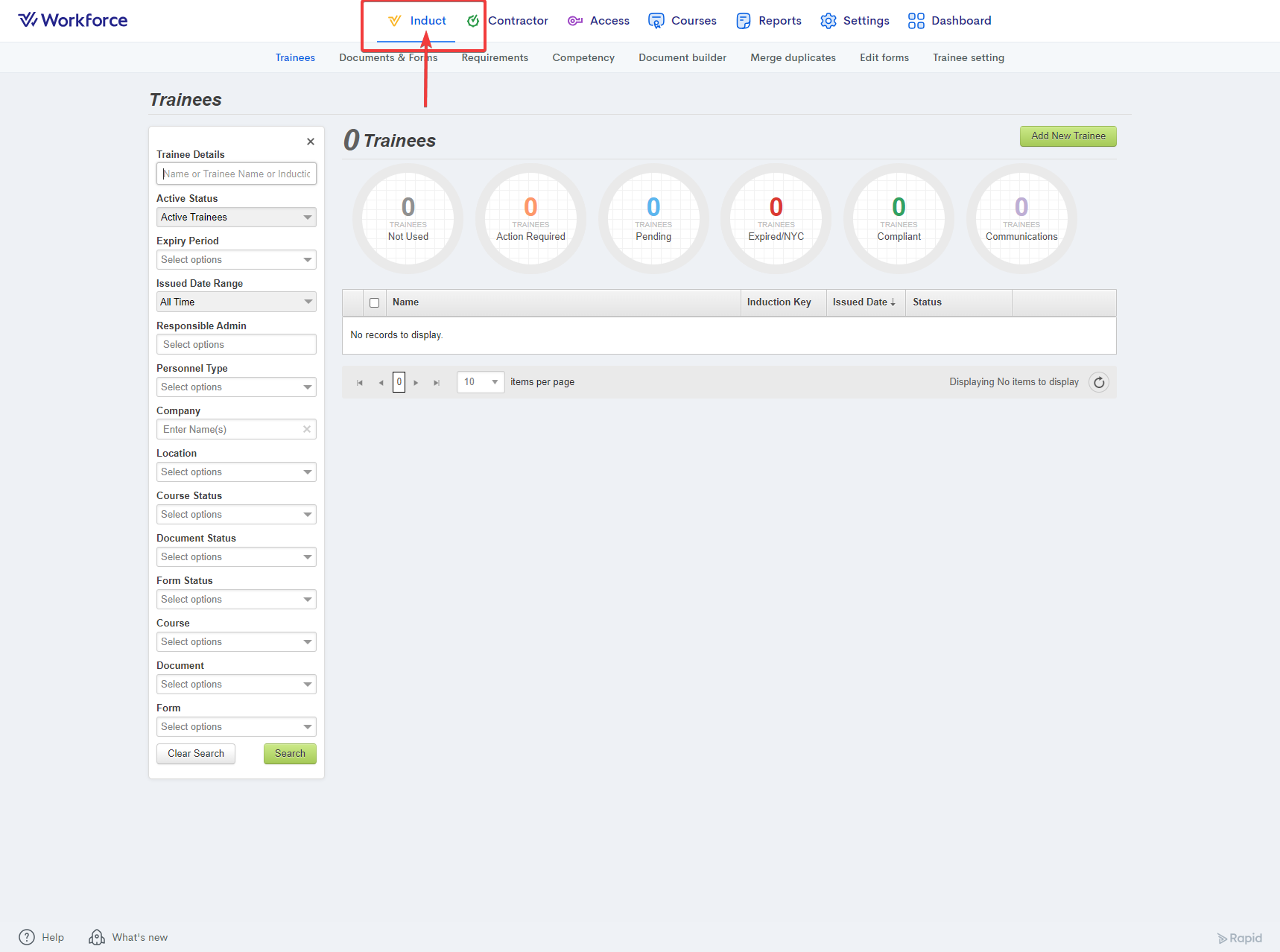1280x952 pixels.
Task: Open the Personnel Type dropdown
Action: (235, 387)
